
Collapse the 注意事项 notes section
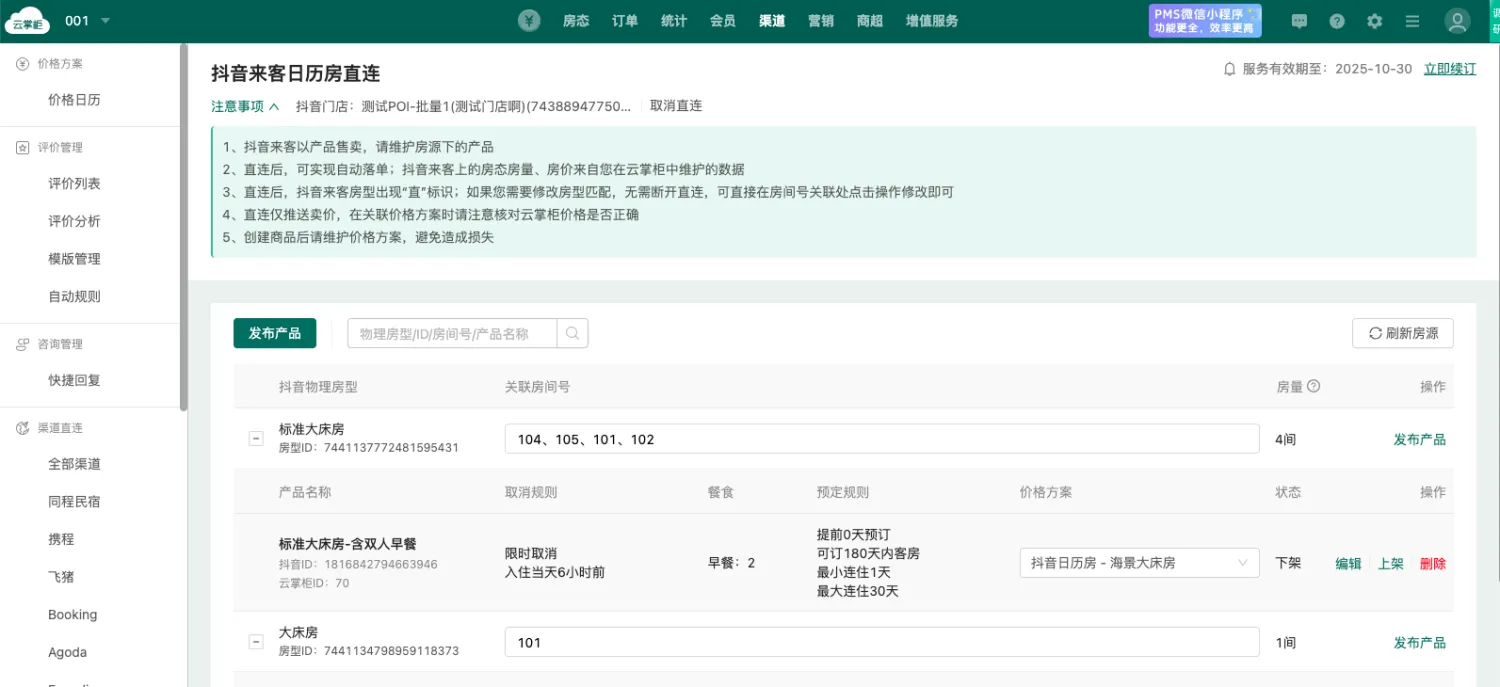(245, 106)
